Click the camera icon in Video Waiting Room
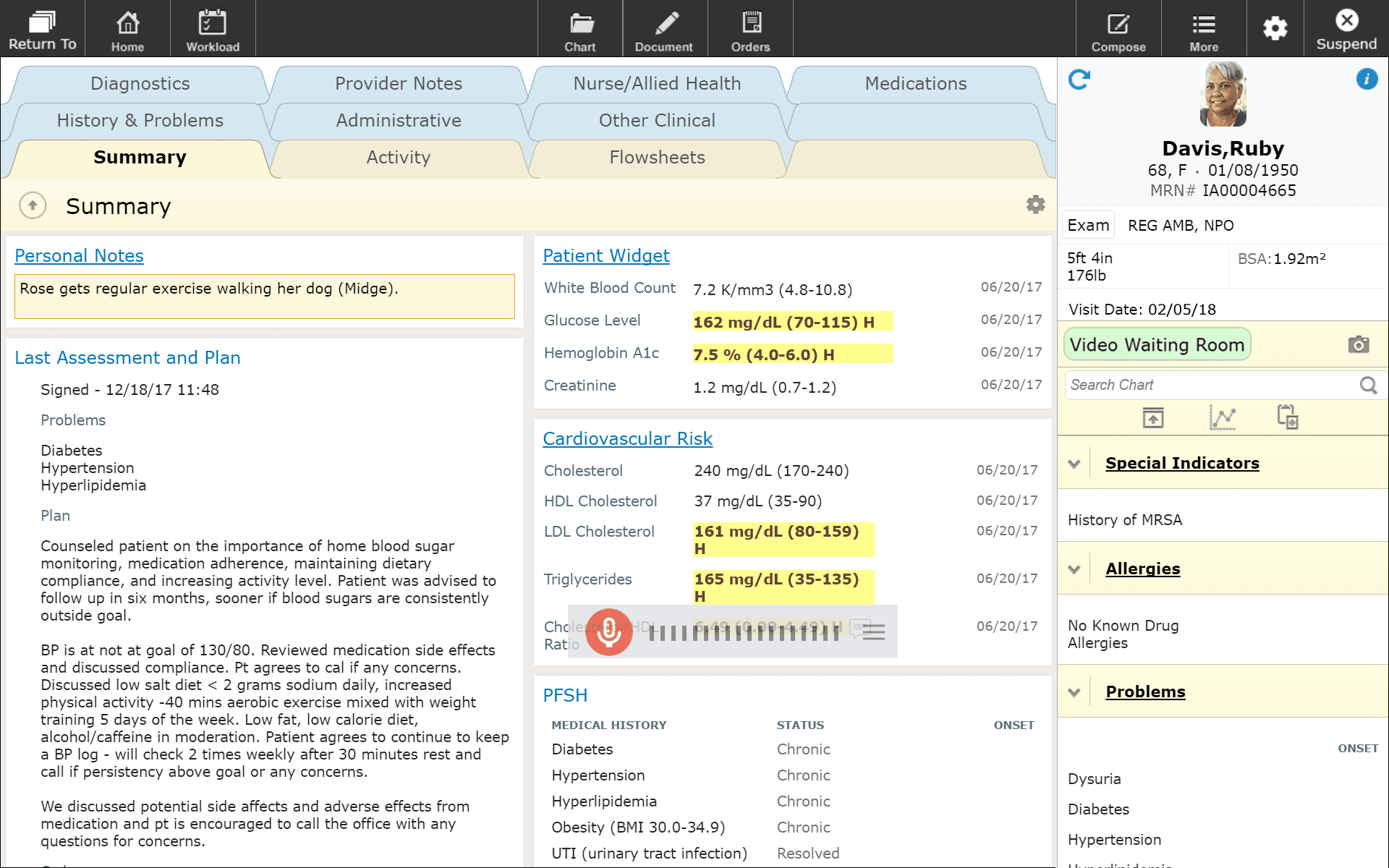 coord(1358,344)
